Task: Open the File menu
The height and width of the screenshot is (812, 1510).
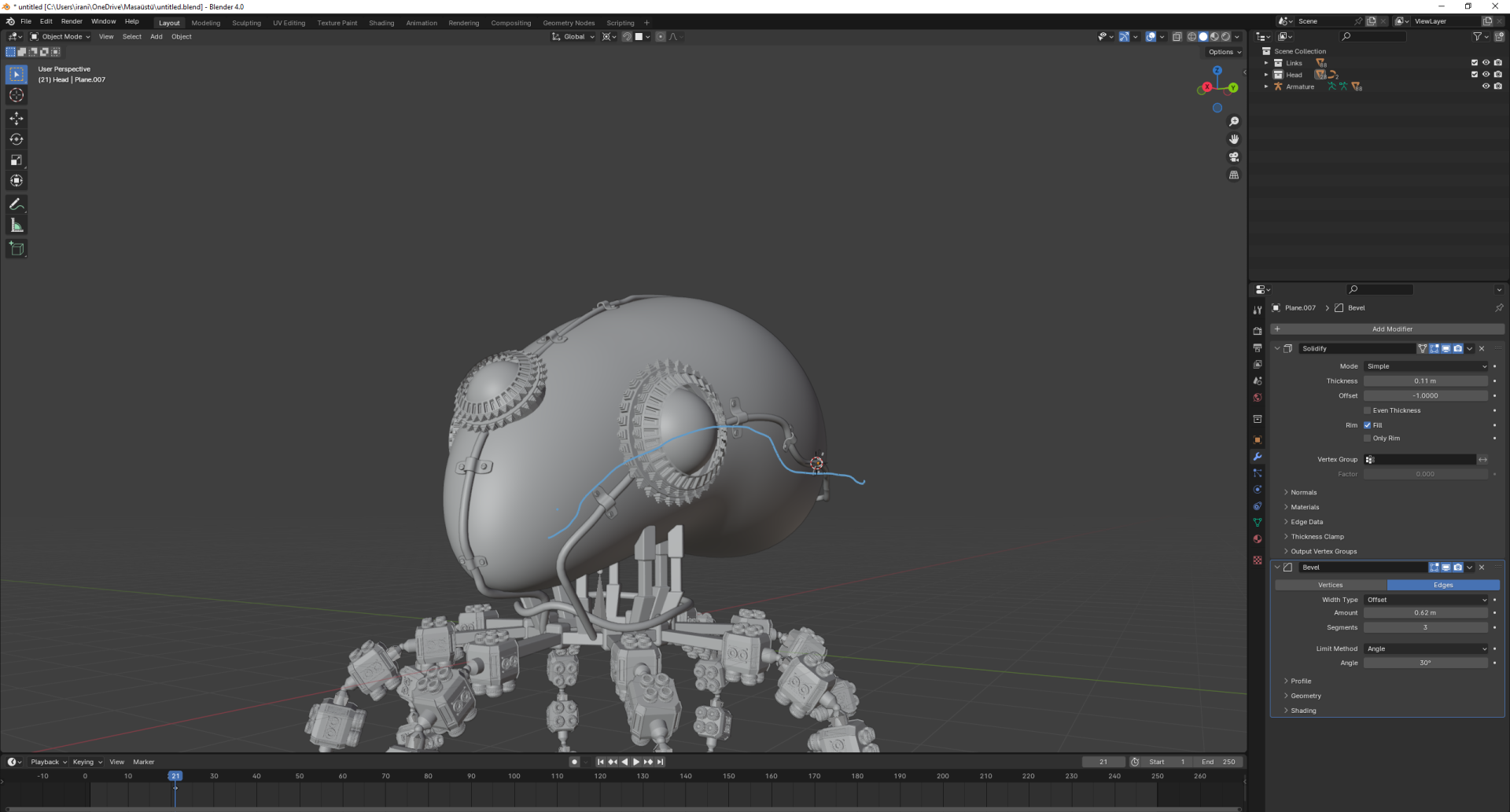Action: pyautogui.click(x=26, y=21)
